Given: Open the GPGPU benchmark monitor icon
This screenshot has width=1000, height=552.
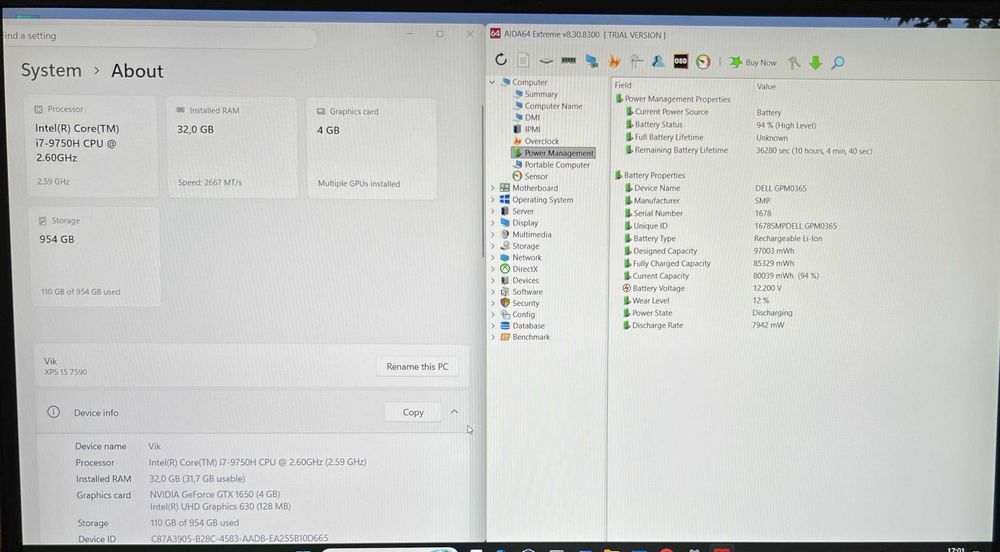Looking at the screenshot, I should [x=592, y=61].
